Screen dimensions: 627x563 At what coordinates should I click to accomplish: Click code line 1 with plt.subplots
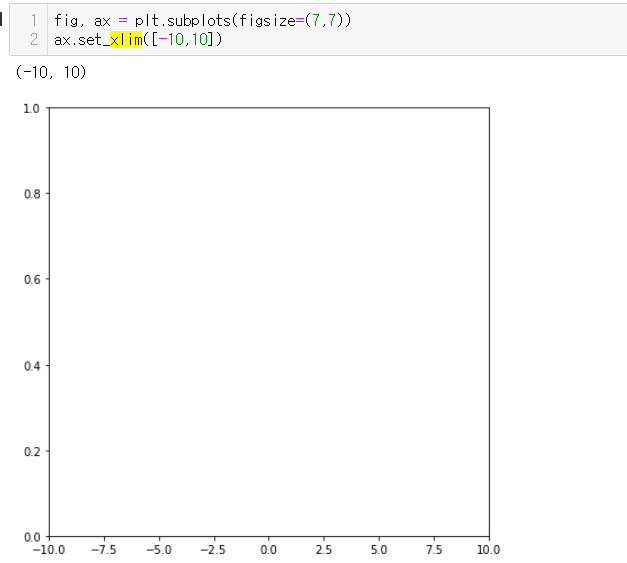(x=203, y=20)
